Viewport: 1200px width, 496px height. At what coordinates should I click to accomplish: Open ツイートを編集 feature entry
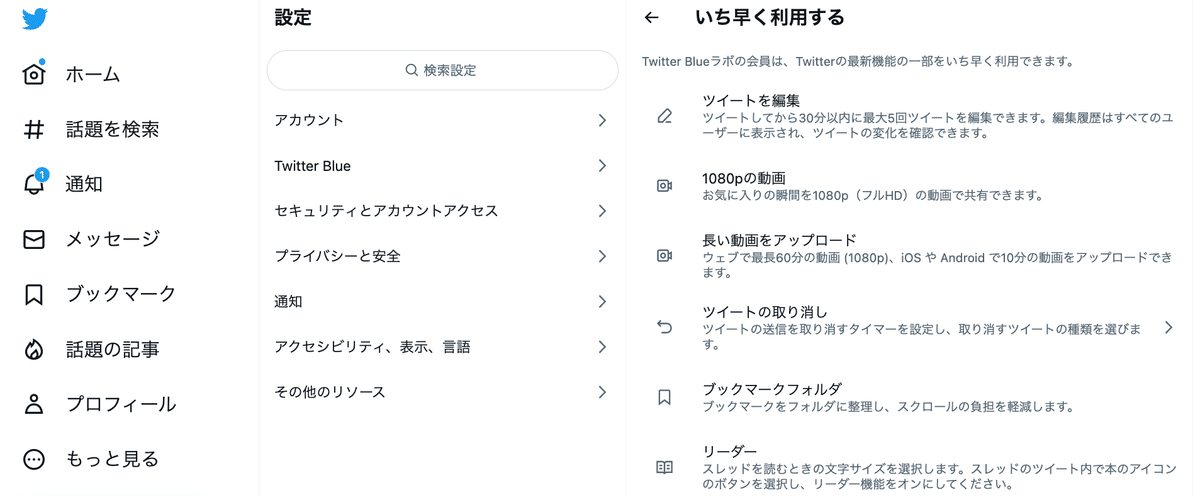tap(910, 115)
